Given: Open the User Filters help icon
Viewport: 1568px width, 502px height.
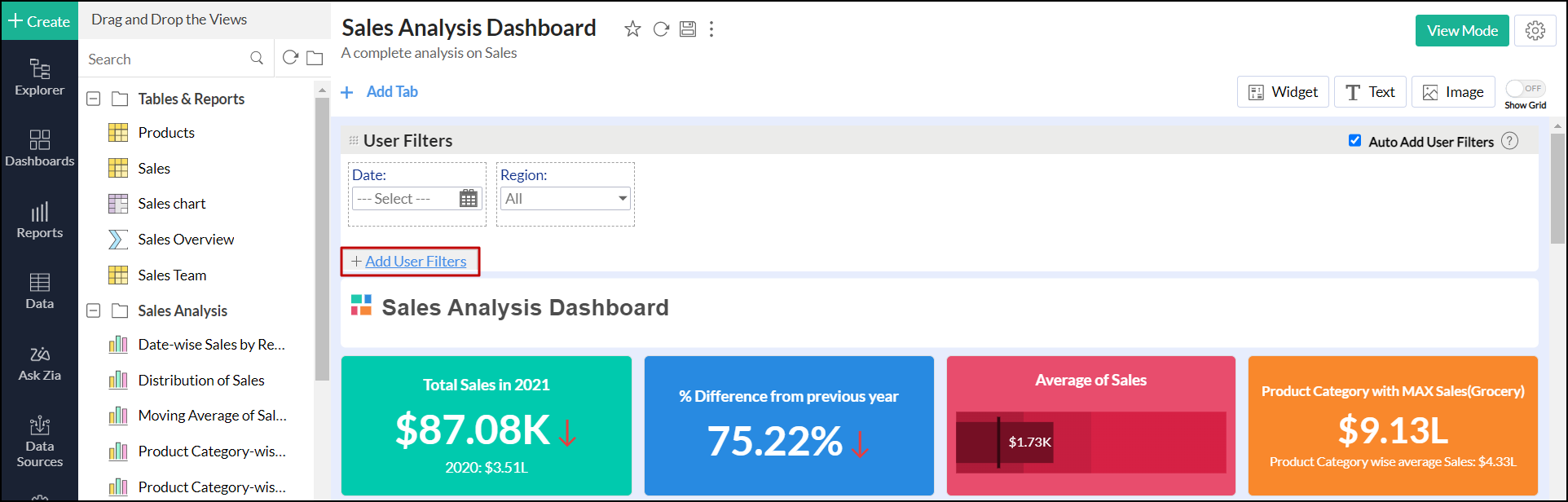Looking at the screenshot, I should point(1510,141).
